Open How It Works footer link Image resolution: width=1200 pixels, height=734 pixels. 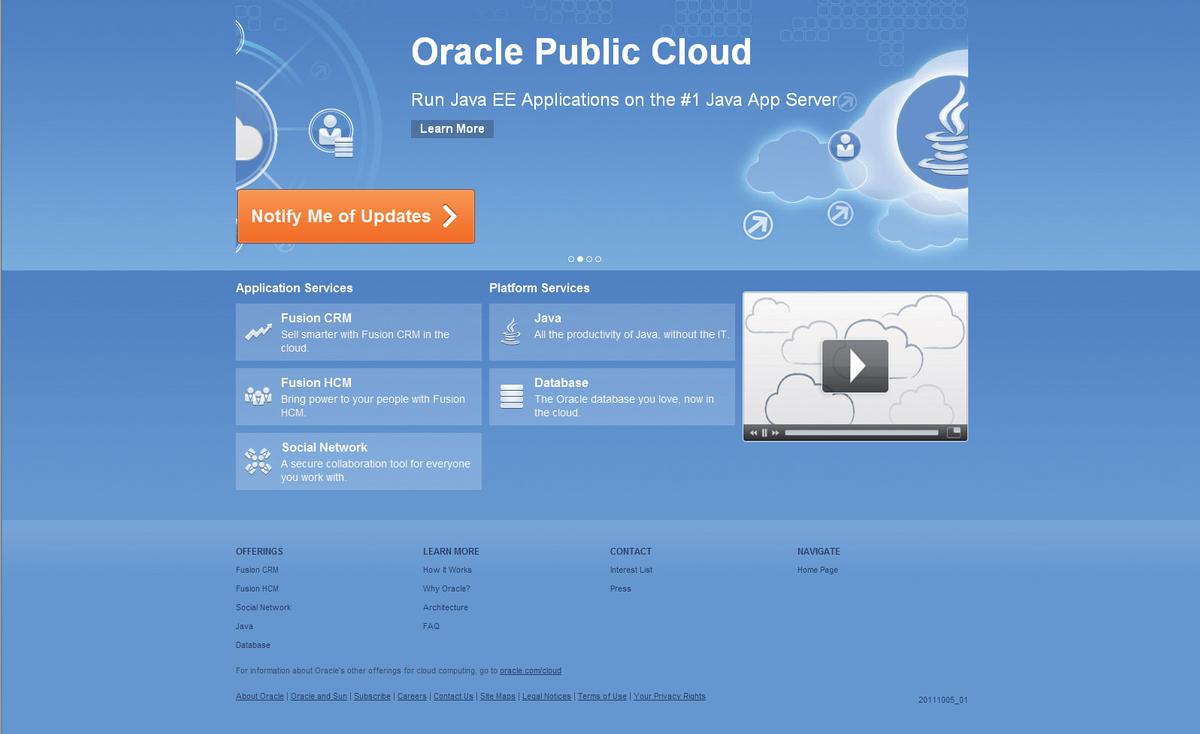pos(447,570)
